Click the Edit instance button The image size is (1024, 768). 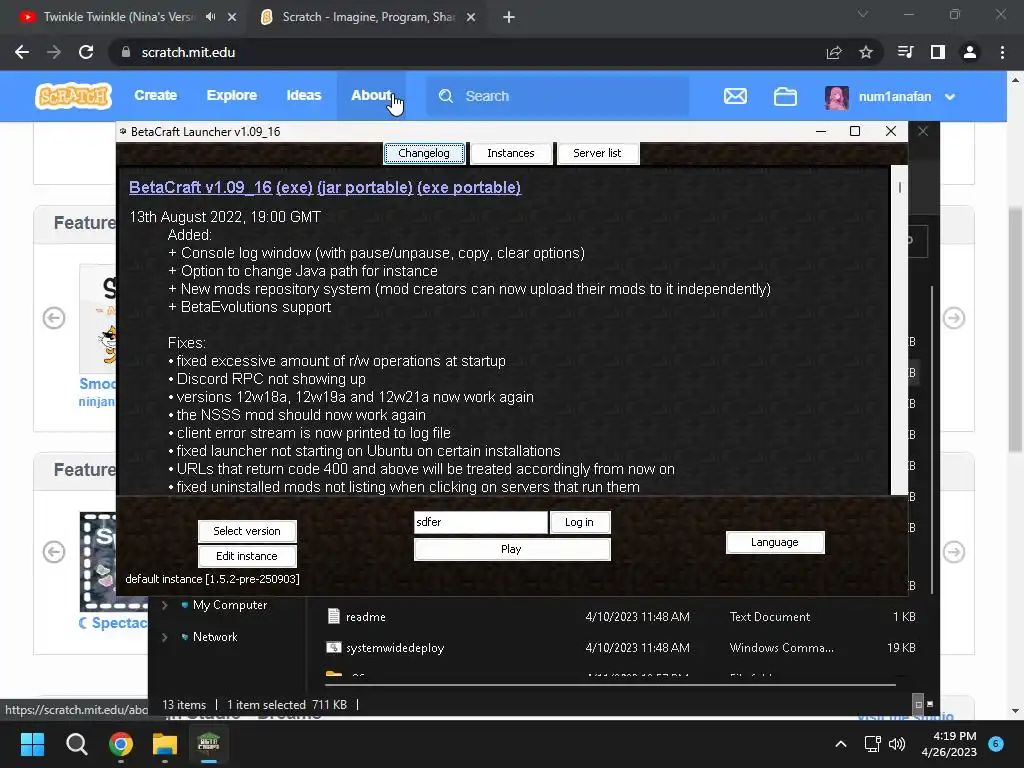click(x=247, y=556)
